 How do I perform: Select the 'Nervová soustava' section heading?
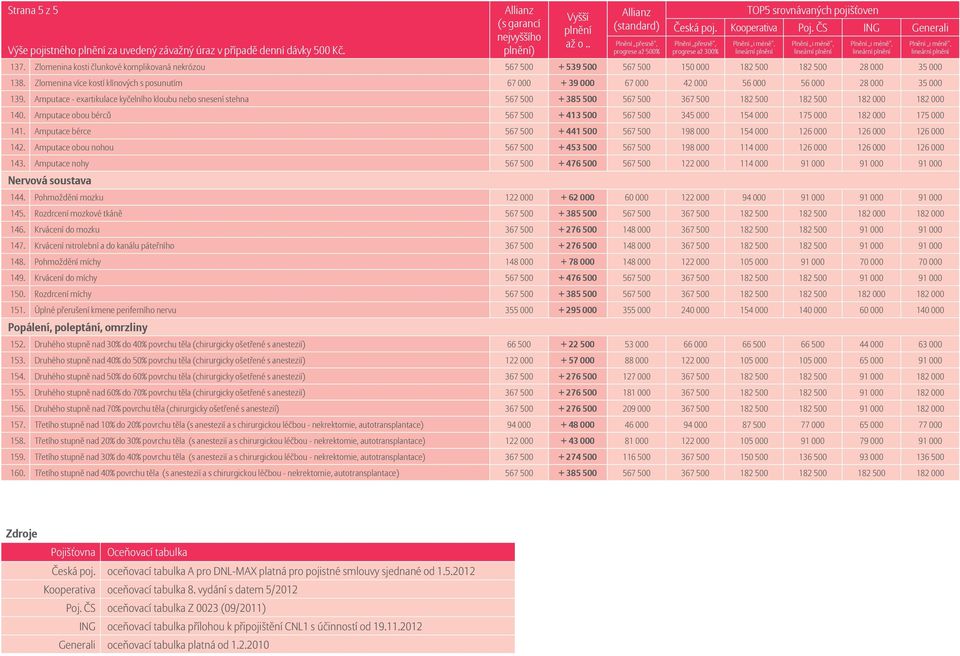pyautogui.click(x=49, y=180)
